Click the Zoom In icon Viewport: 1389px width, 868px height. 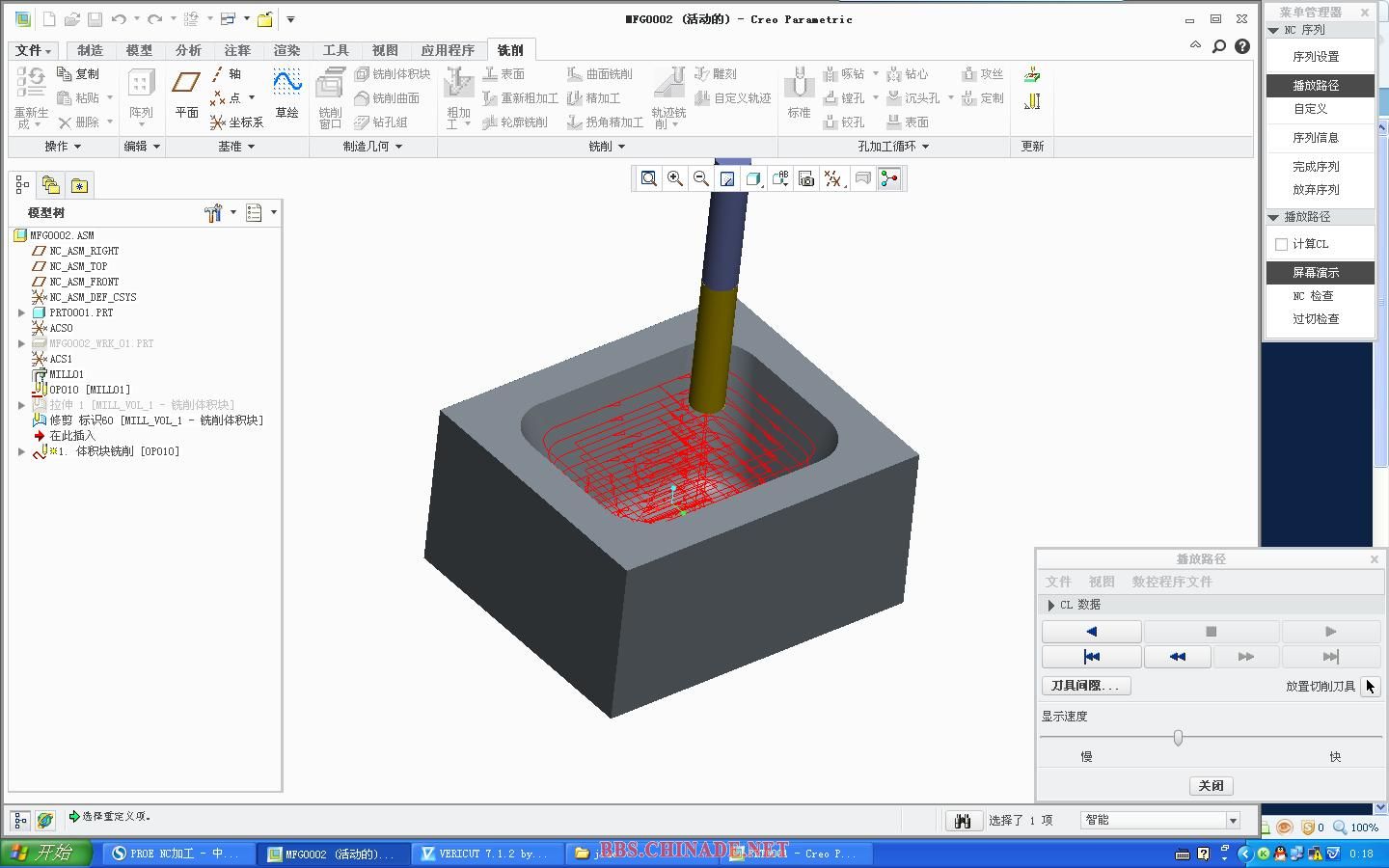(x=675, y=178)
